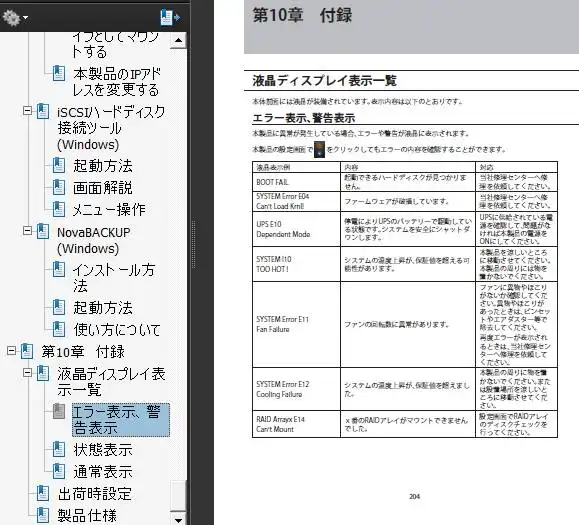This screenshot has width=579, height=525.
Task: Collapse the NovaBACKUP (Windows) bookmark branch
Action: (27, 231)
